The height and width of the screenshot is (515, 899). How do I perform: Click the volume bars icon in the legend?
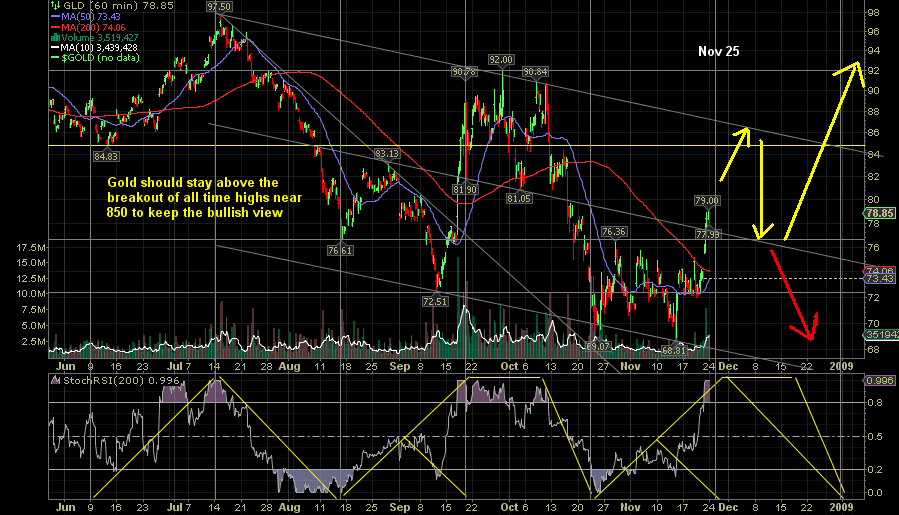55,37
